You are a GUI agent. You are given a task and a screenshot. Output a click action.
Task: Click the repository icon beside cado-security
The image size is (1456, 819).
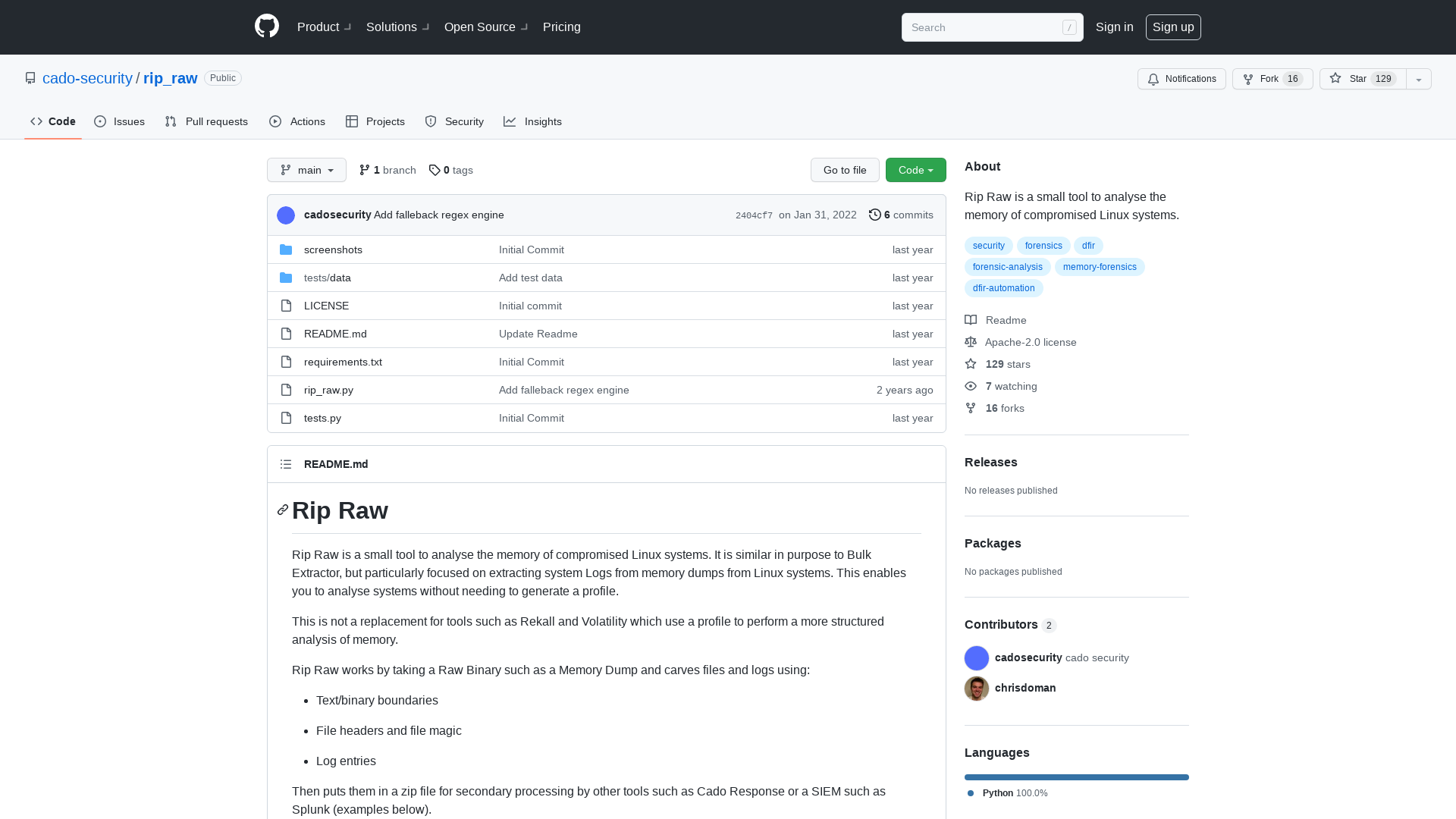coord(30,78)
